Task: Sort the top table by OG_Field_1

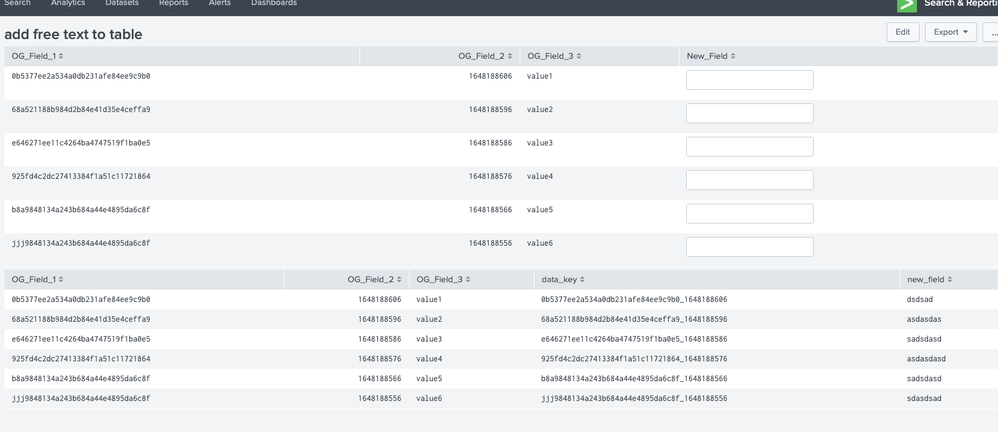Action: [37, 56]
